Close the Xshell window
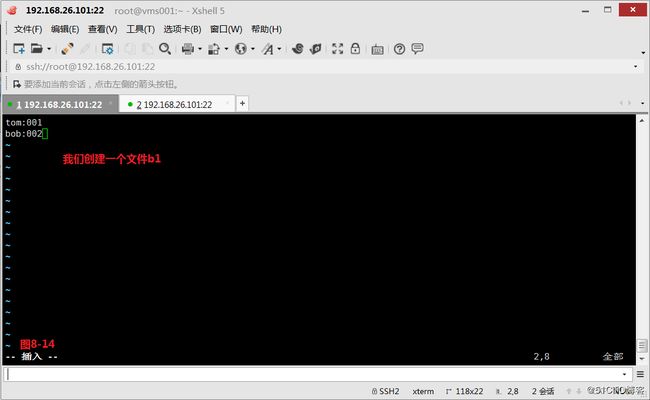 tap(633, 10)
